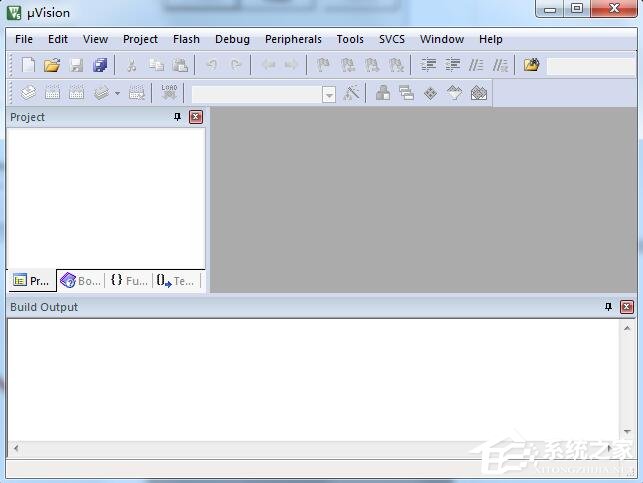
Task: Toggle the Build Output panel pin
Action: pos(608,307)
